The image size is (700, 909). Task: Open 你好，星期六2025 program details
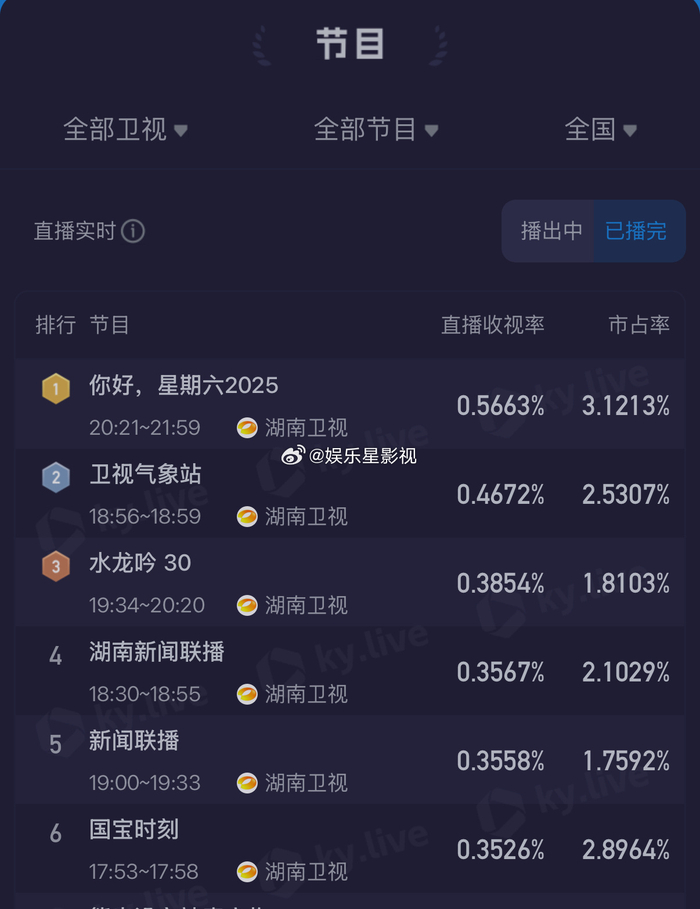(x=184, y=386)
